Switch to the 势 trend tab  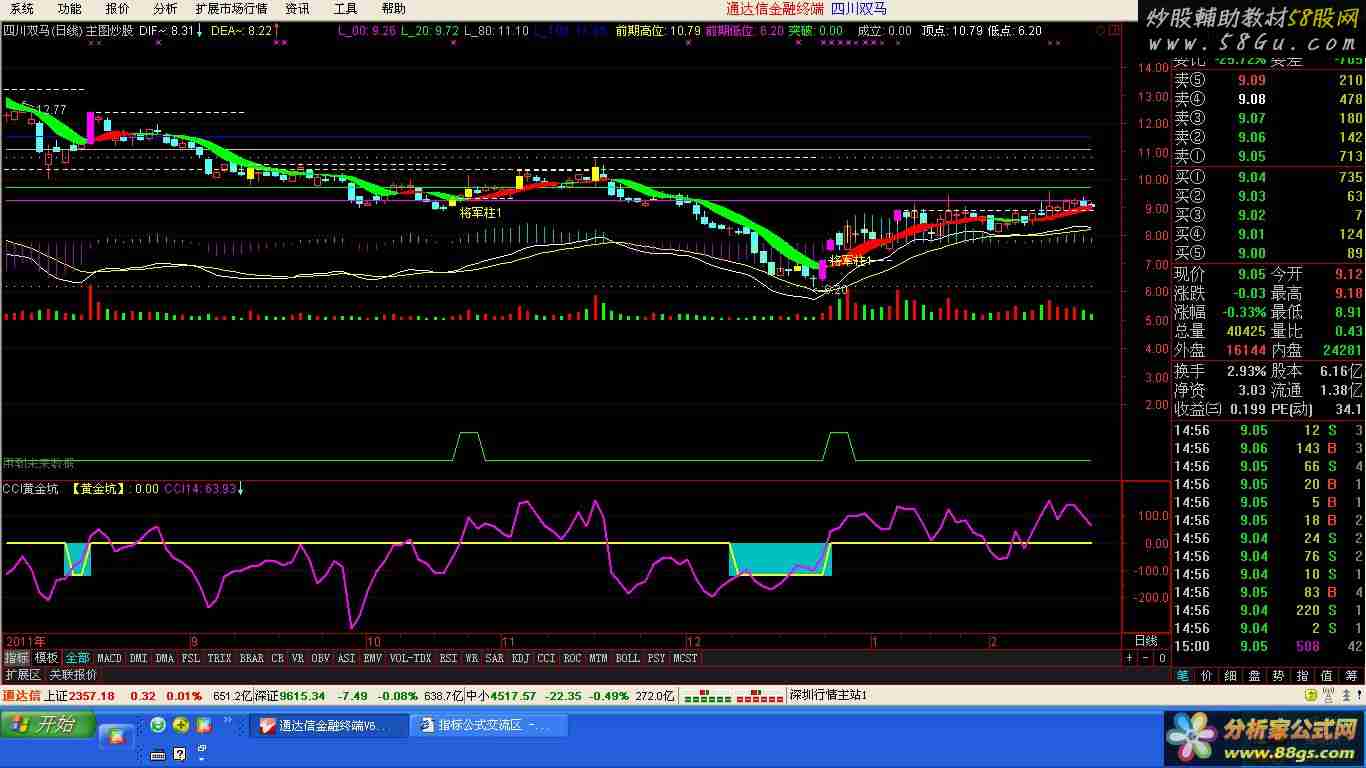(x=1278, y=676)
